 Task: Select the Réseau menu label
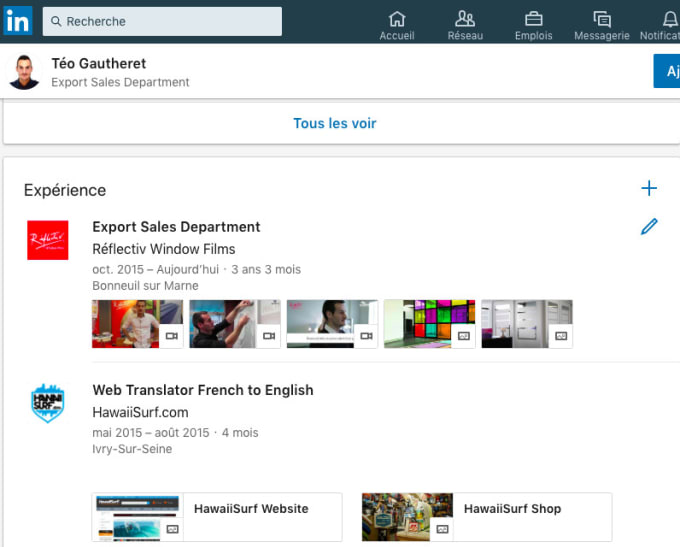point(465,36)
